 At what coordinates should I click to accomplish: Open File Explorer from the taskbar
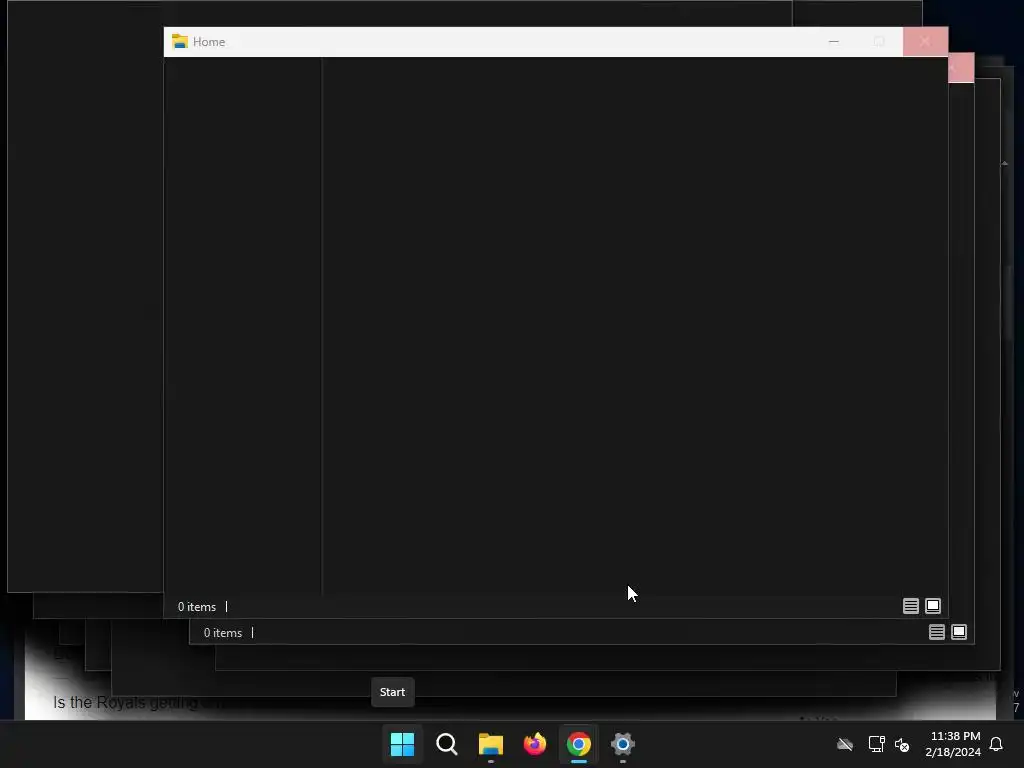tap(490, 744)
